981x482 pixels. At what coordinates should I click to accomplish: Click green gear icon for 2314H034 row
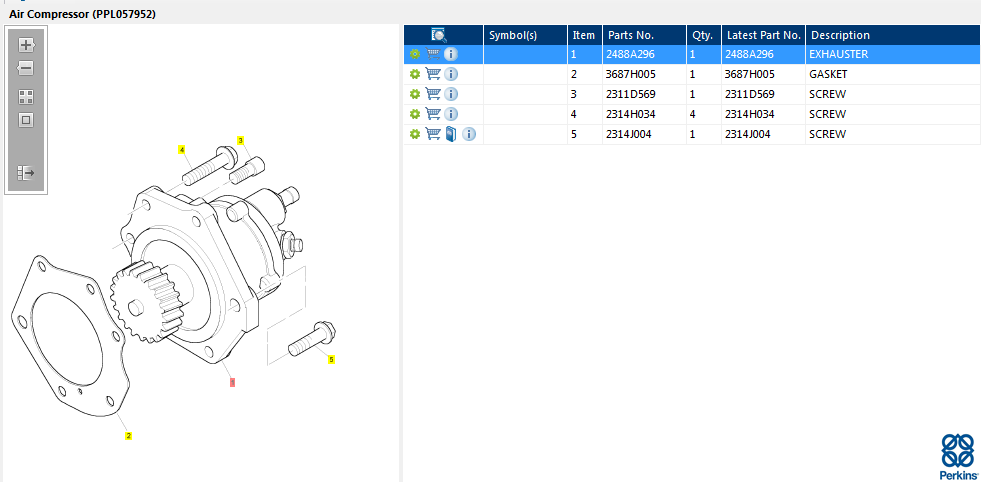[414, 115]
